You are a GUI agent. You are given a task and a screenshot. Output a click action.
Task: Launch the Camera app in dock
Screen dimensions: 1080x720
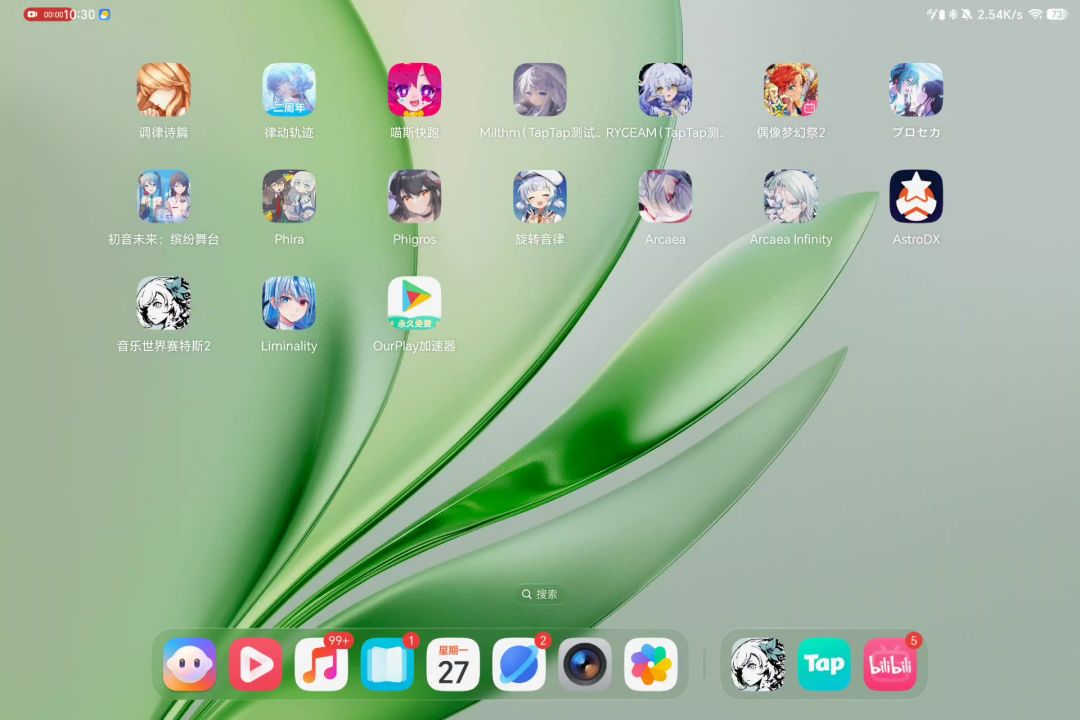585,664
